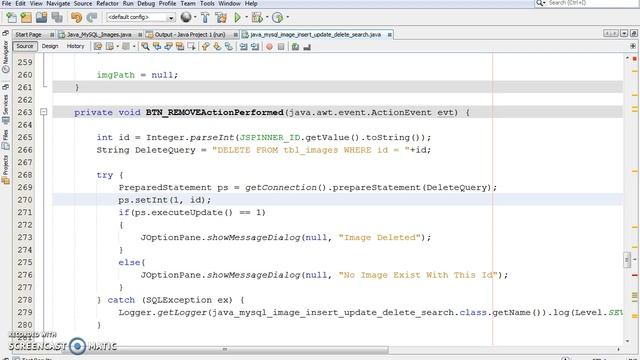Click the globe browser icon in toolbar

coord(186,17)
